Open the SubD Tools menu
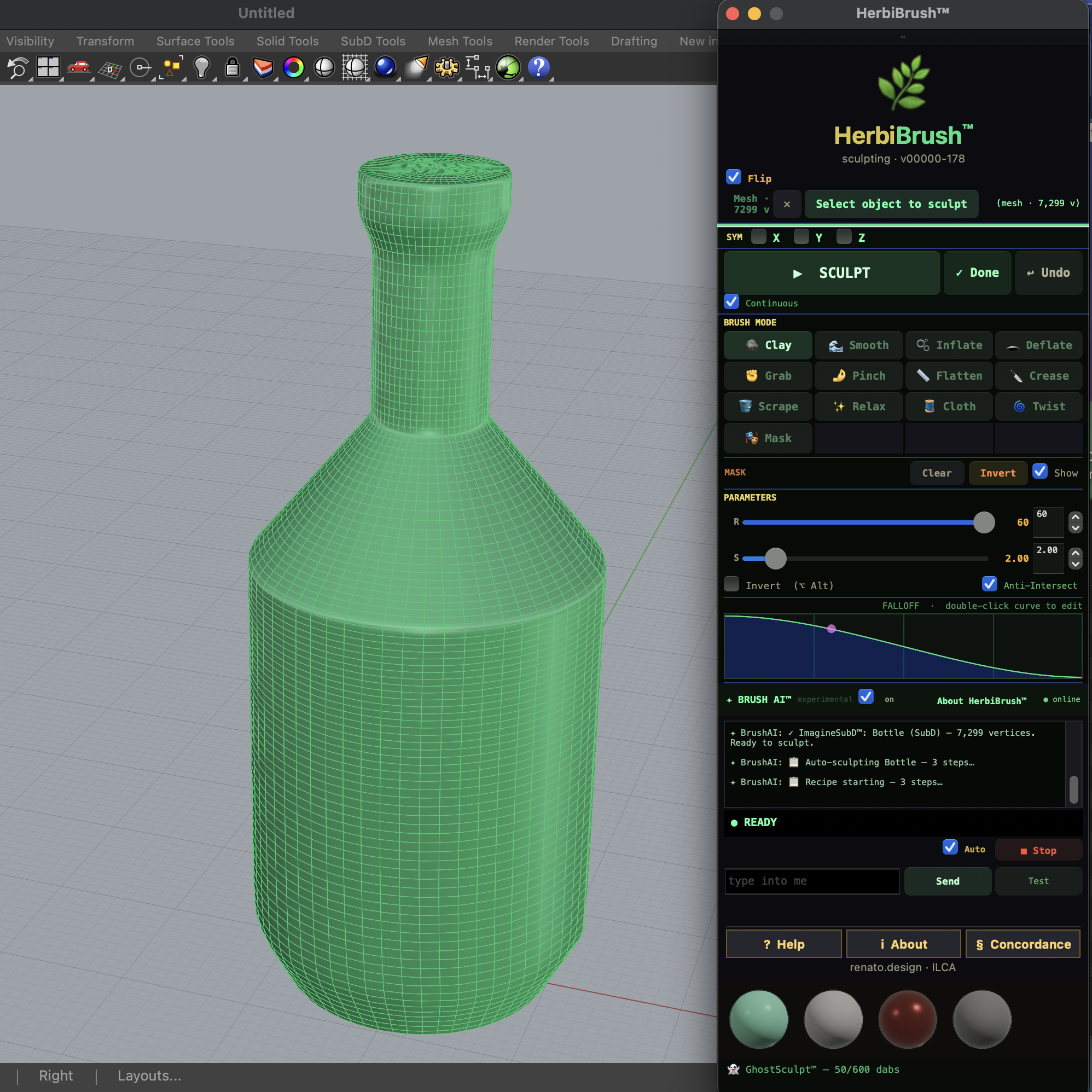This screenshot has width=1092, height=1092. [373, 40]
